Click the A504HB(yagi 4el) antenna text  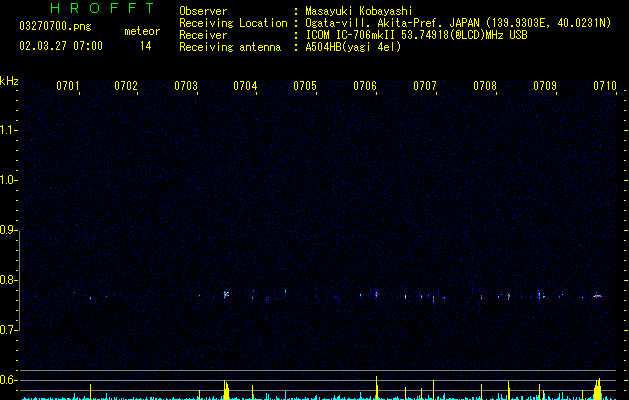point(353,47)
